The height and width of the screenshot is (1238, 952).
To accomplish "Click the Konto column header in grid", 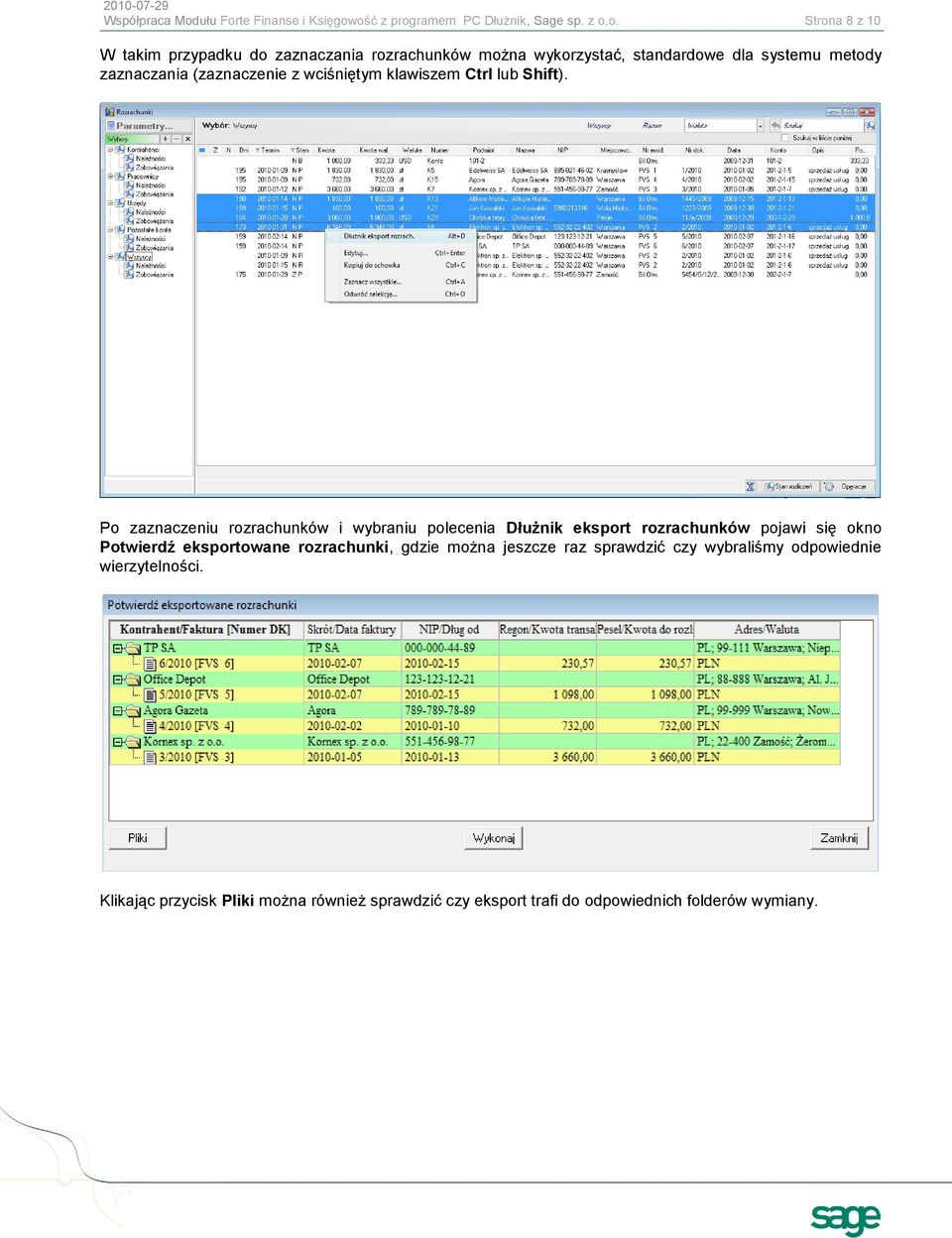I will [778, 151].
